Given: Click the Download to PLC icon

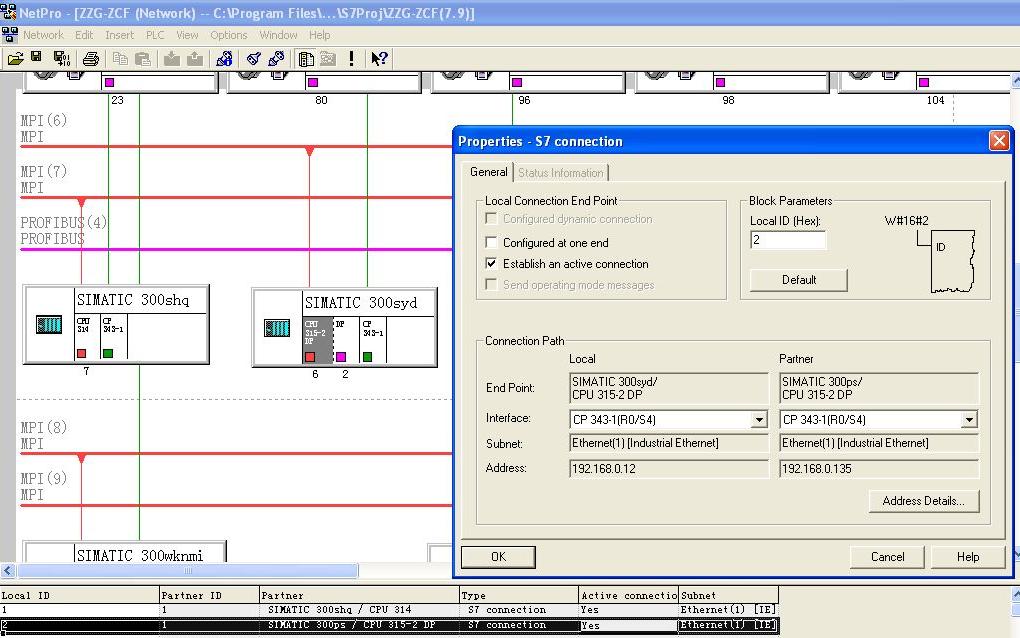Looking at the screenshot, I should tap(172, 59).
